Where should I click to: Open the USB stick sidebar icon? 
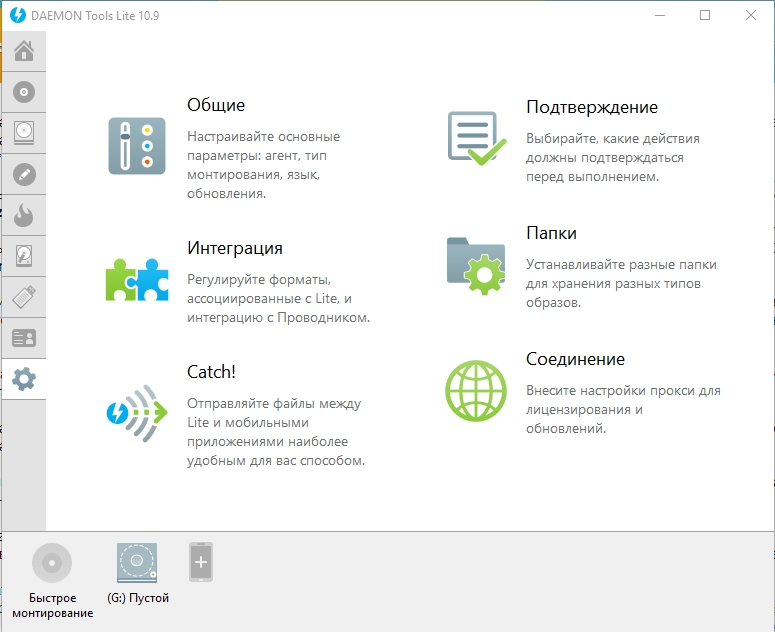coord(24,297)
